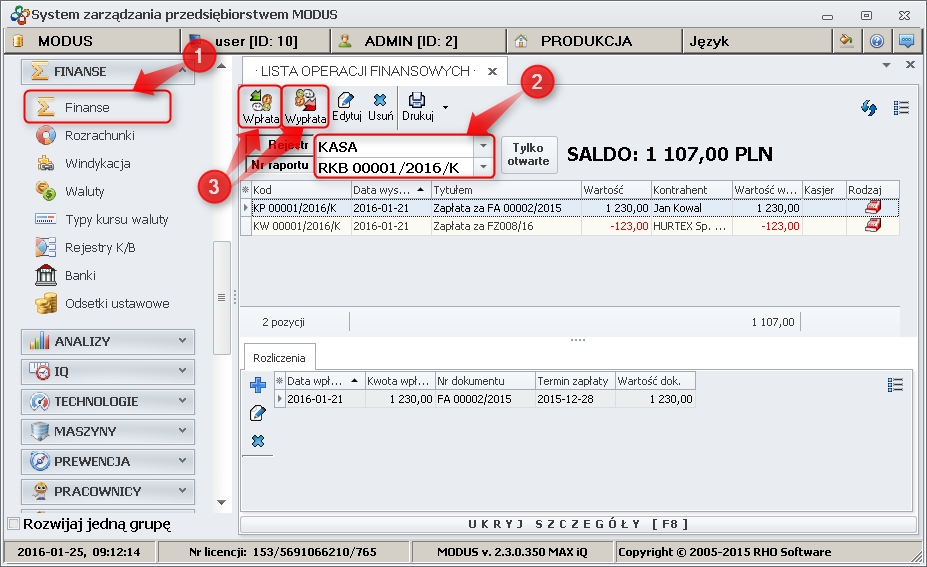Click the blue plus add settlement icon
The image size is (927, 567).
pyautogui.click(x=257, y=385)
